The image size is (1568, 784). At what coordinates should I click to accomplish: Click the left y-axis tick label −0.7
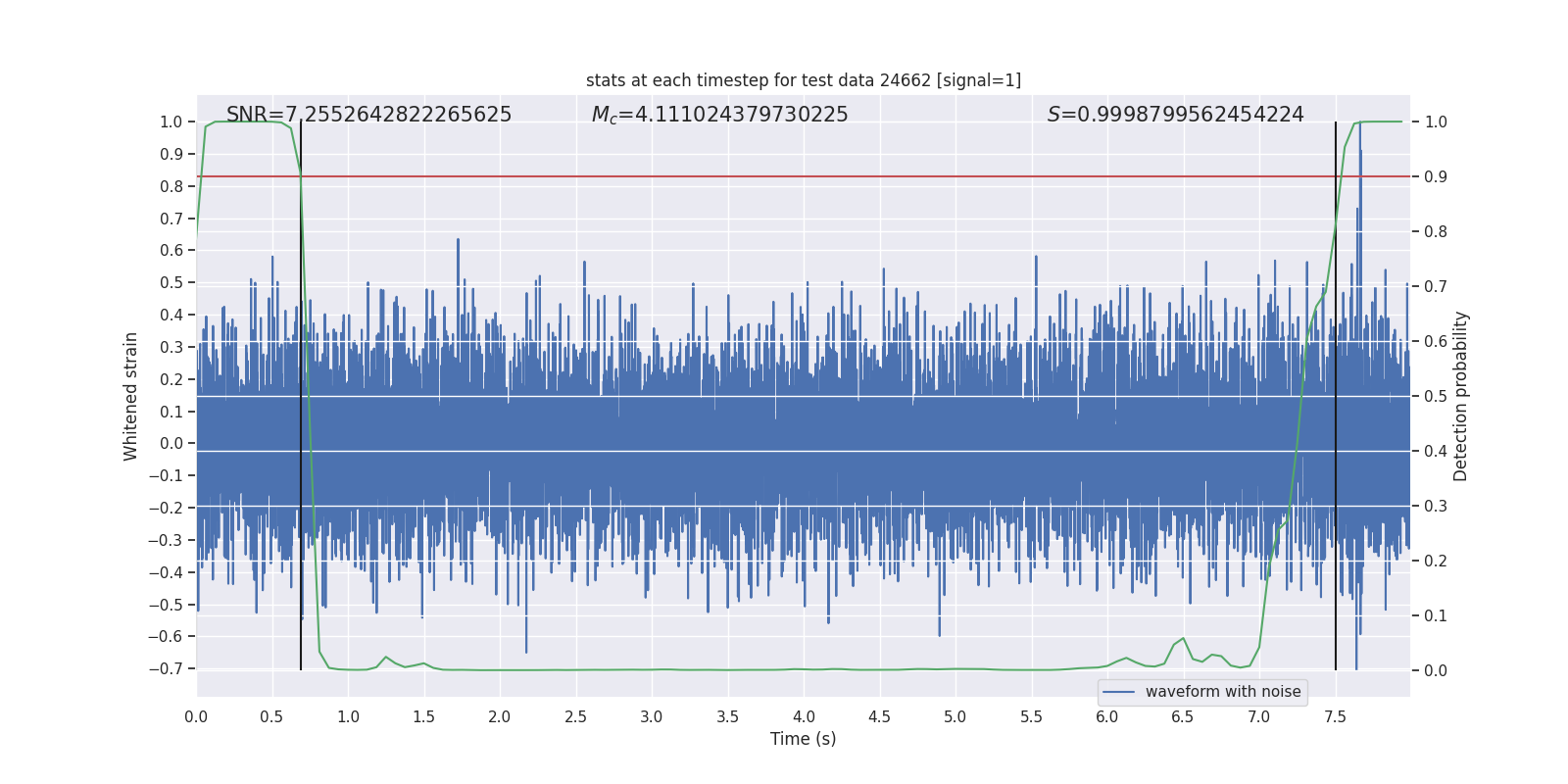coord(166,668)
